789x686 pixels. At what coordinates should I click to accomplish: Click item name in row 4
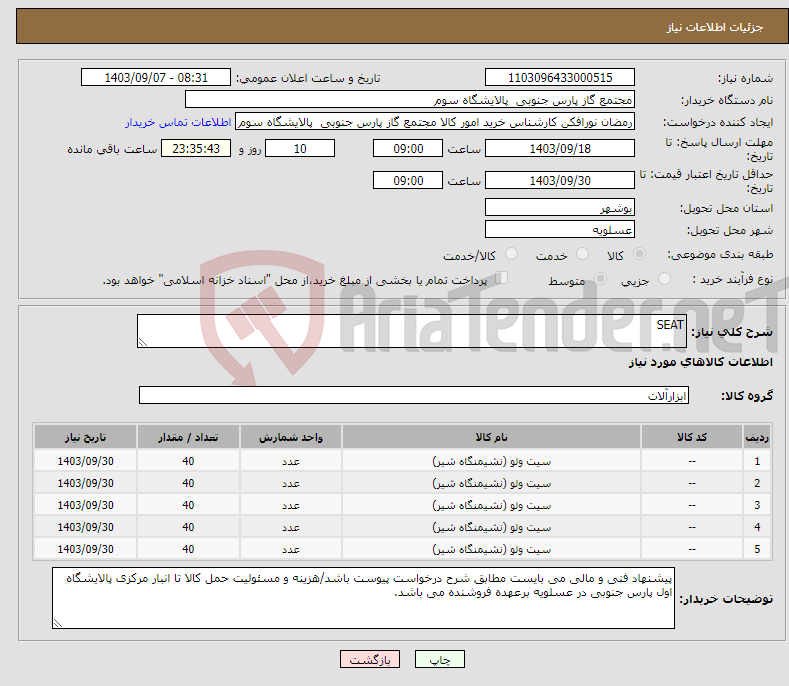pyautogui.click(x=491, y=527)
